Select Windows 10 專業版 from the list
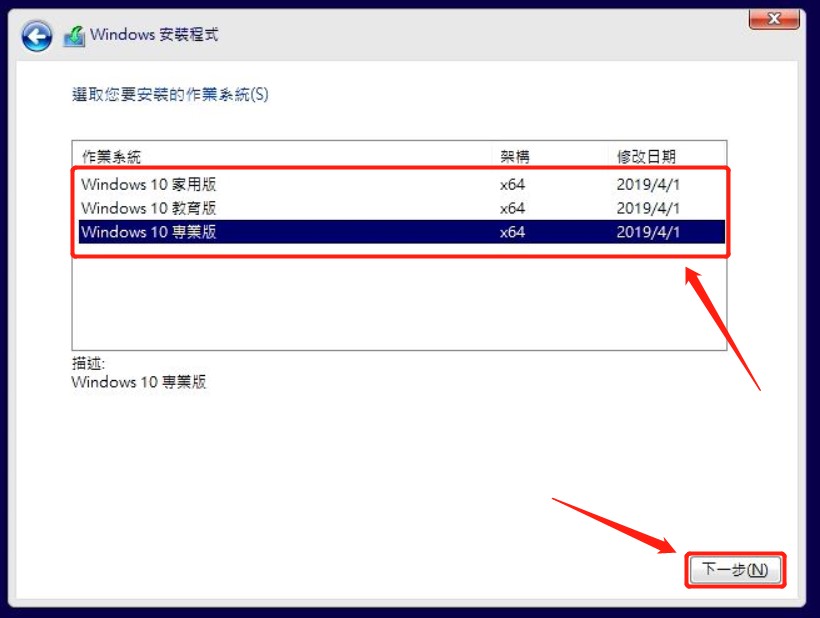820x618 pixels. pyautogui.click(x=149, y=232)
